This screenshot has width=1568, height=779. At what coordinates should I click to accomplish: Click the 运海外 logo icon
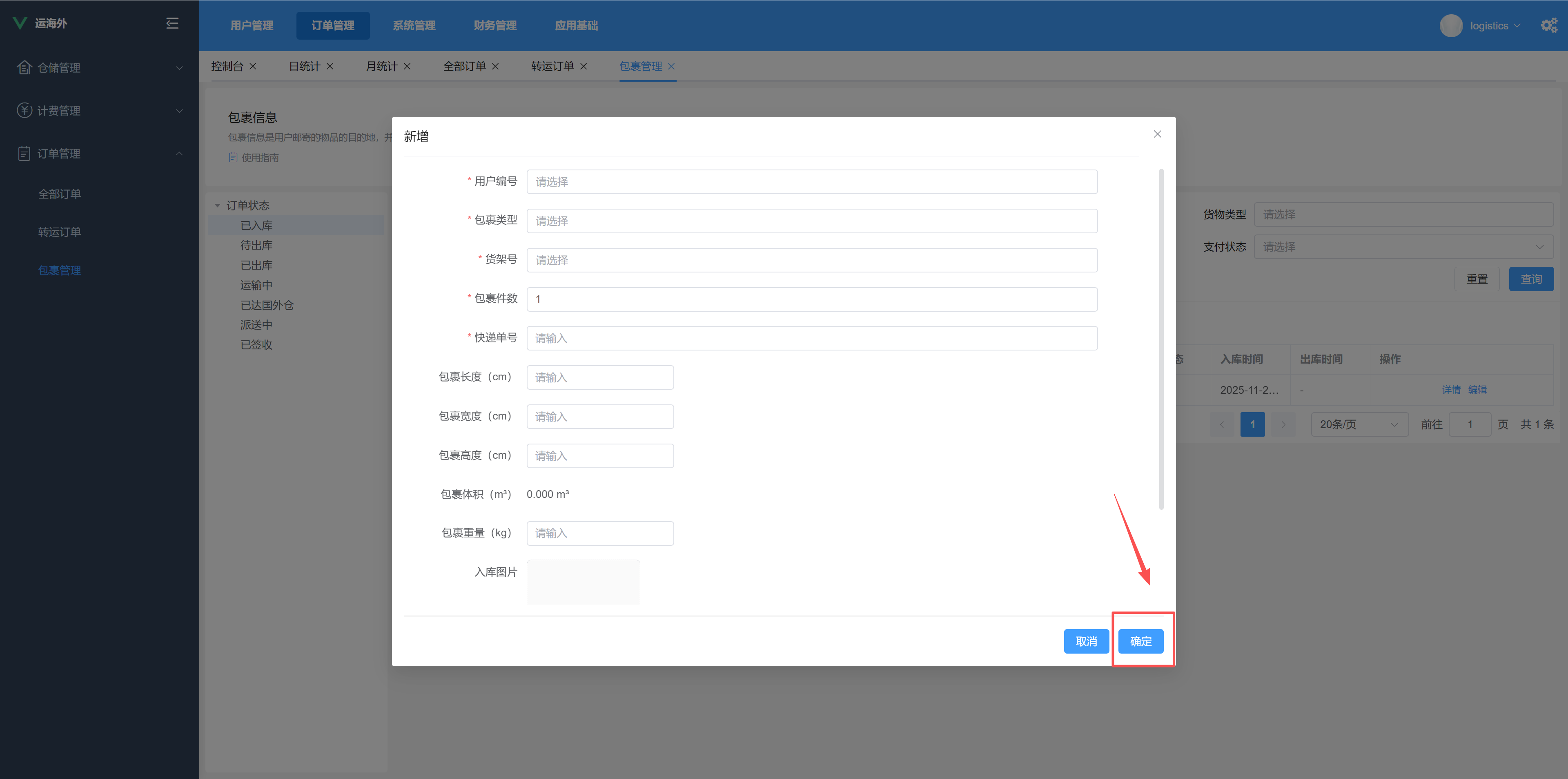(x=20, y=23)
